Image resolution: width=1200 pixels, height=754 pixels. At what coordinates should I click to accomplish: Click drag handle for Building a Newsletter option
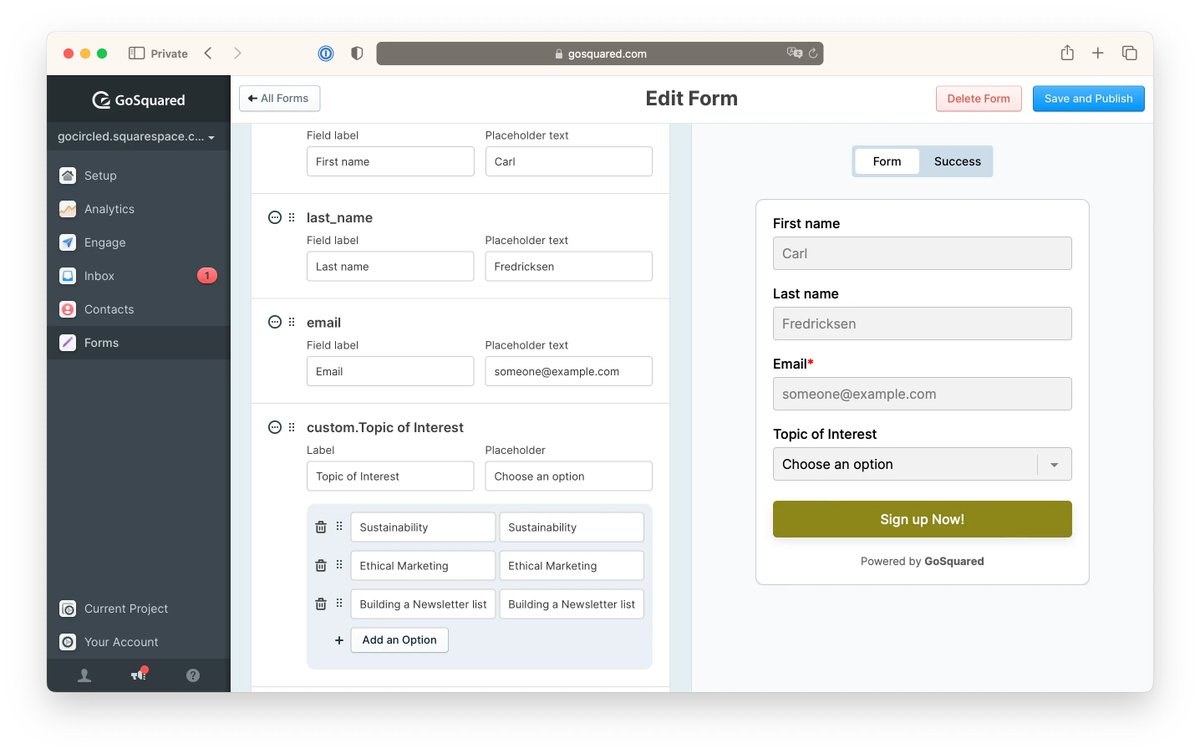339,604
